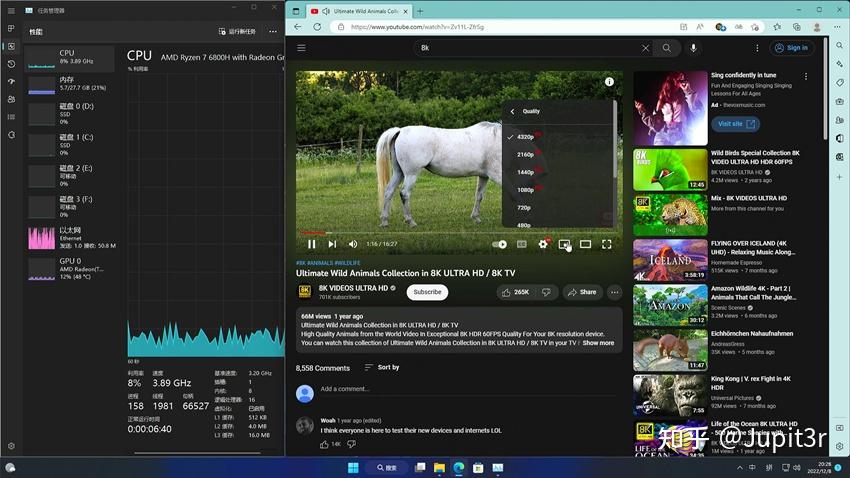Close the Ultimate Wild Animals tab

(404, 11)
